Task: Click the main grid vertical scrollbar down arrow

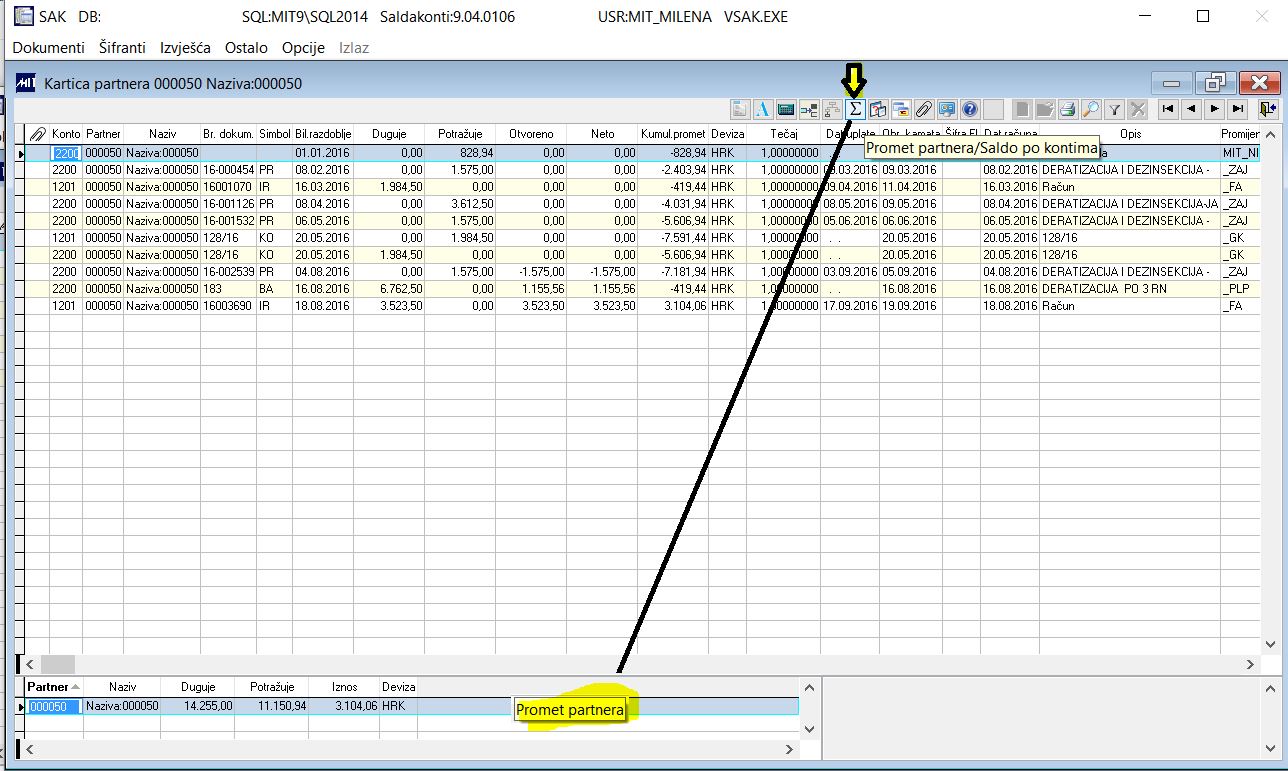Action: [x=1270, y=645]
